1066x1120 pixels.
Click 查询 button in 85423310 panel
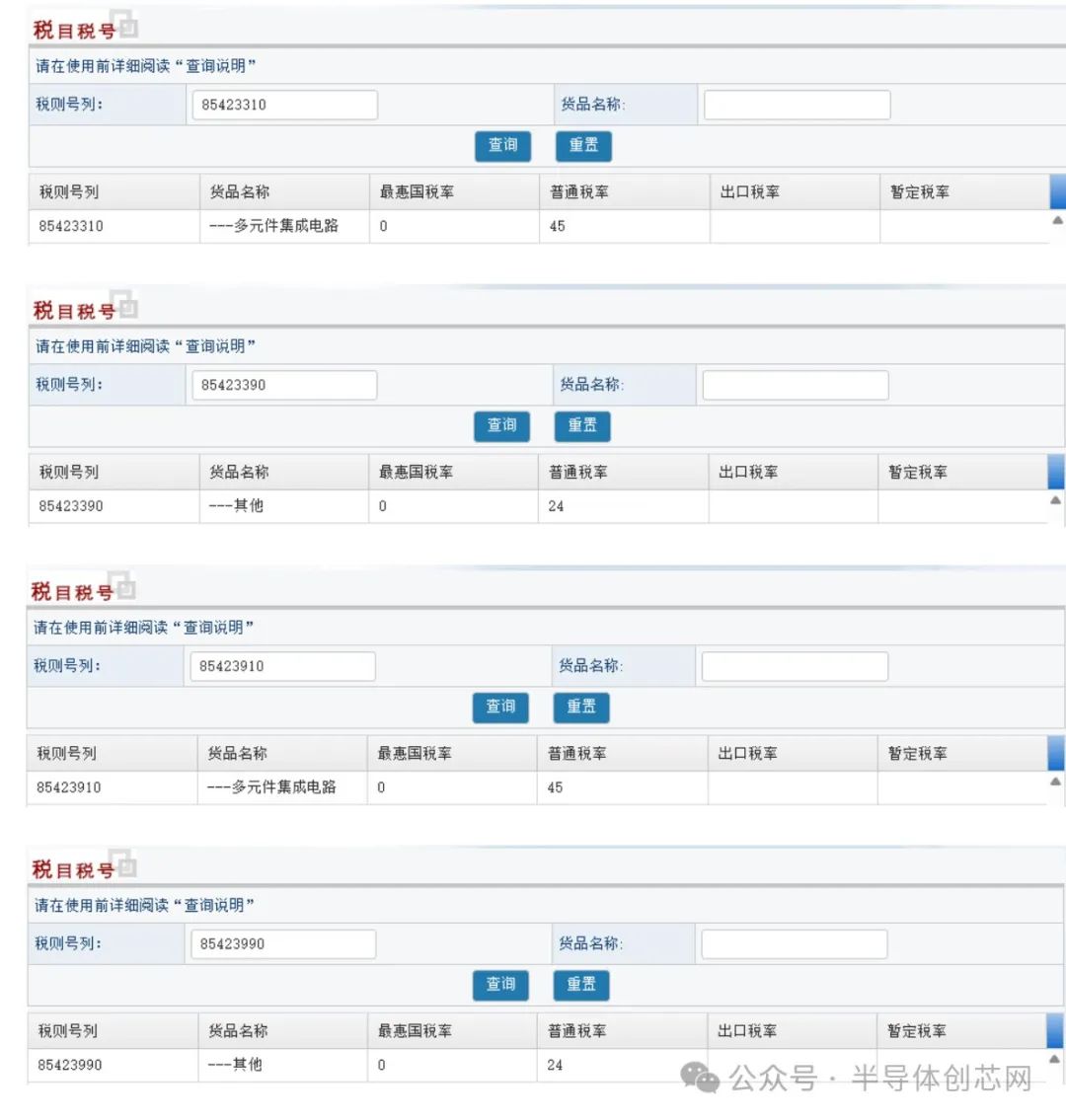click(503, 146)
